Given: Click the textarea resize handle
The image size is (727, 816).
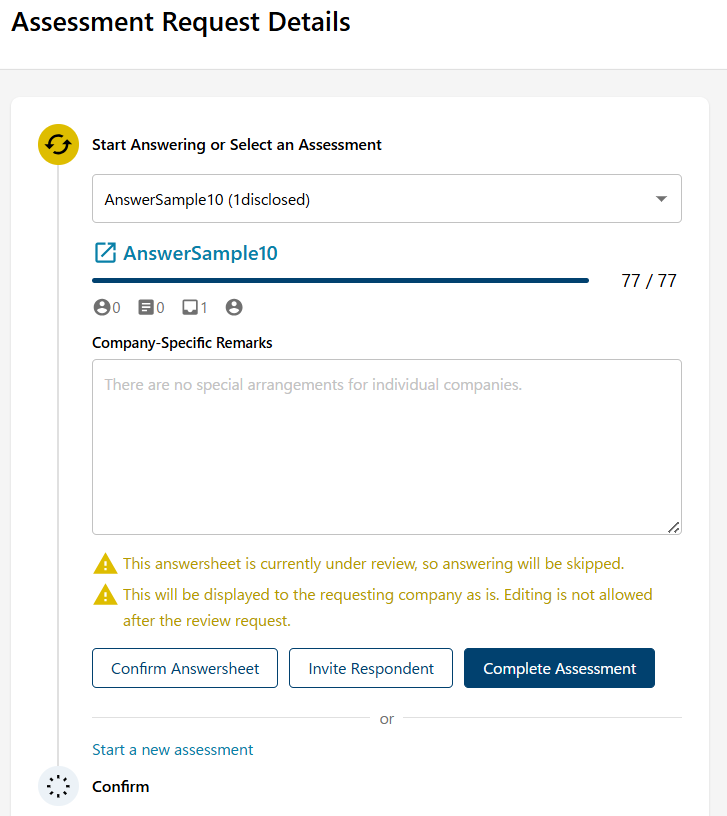Looking at the screenshot, I should coord(673,528).
